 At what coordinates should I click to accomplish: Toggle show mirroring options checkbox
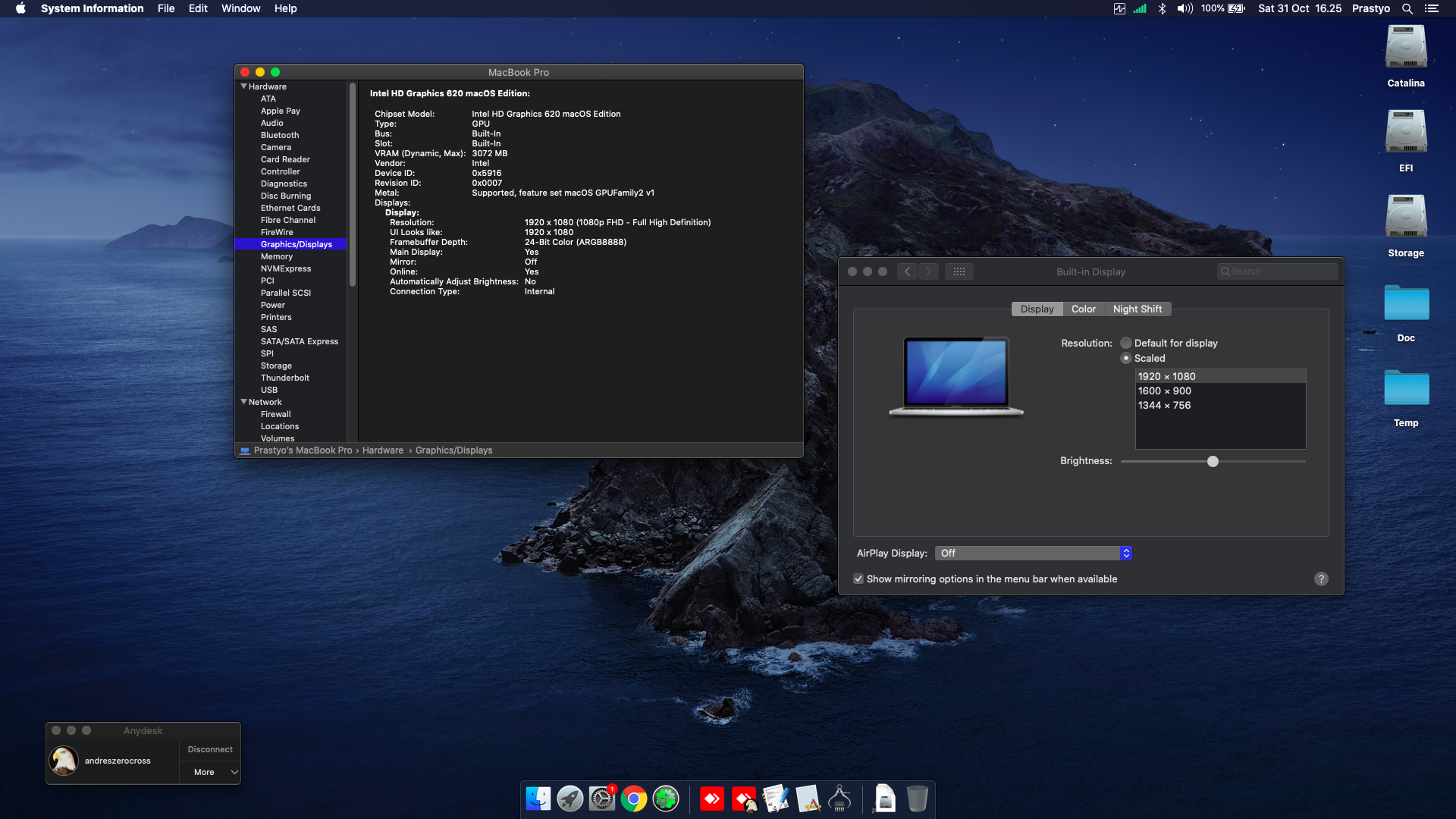point(858,579)
